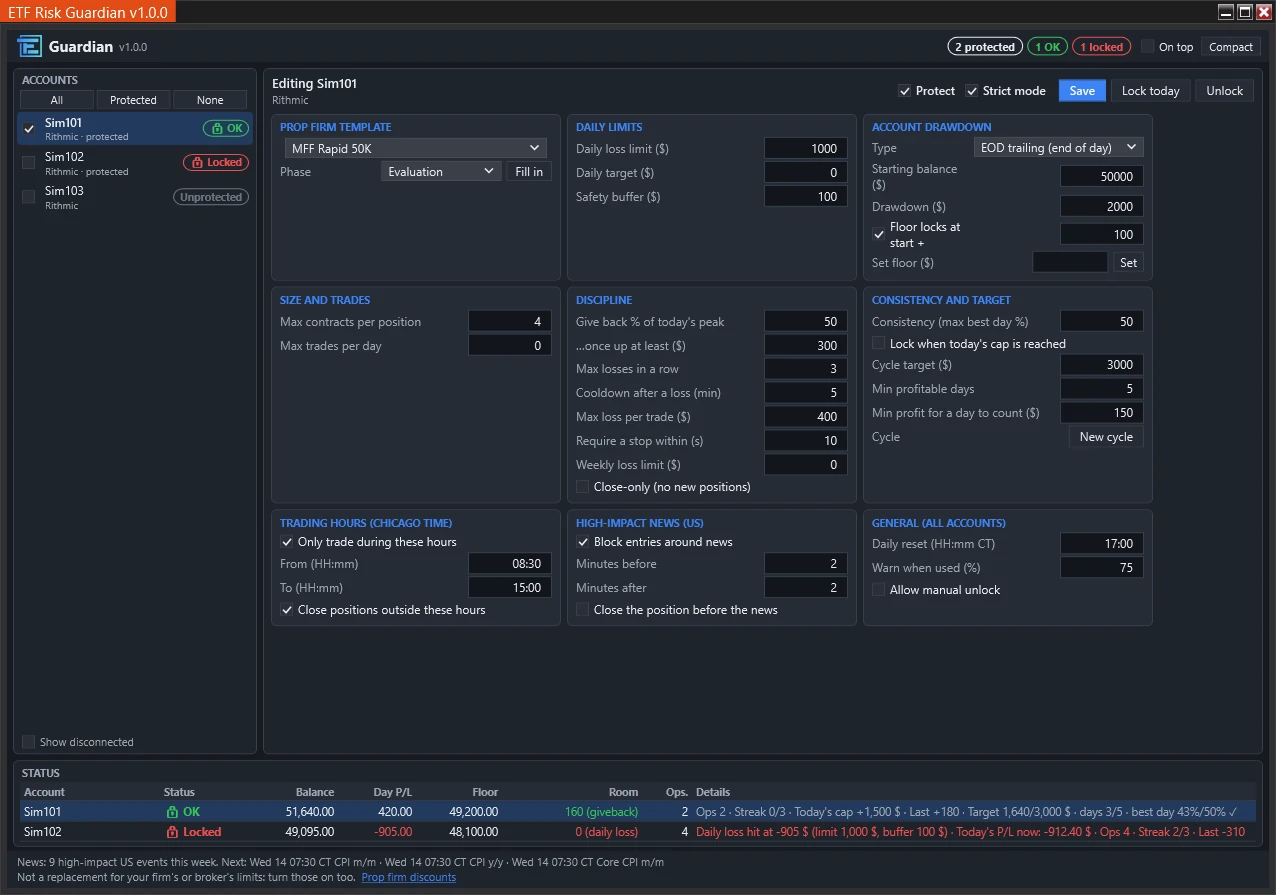Click the Daily target input field
Screen dimensions: 1276x895
806,173
